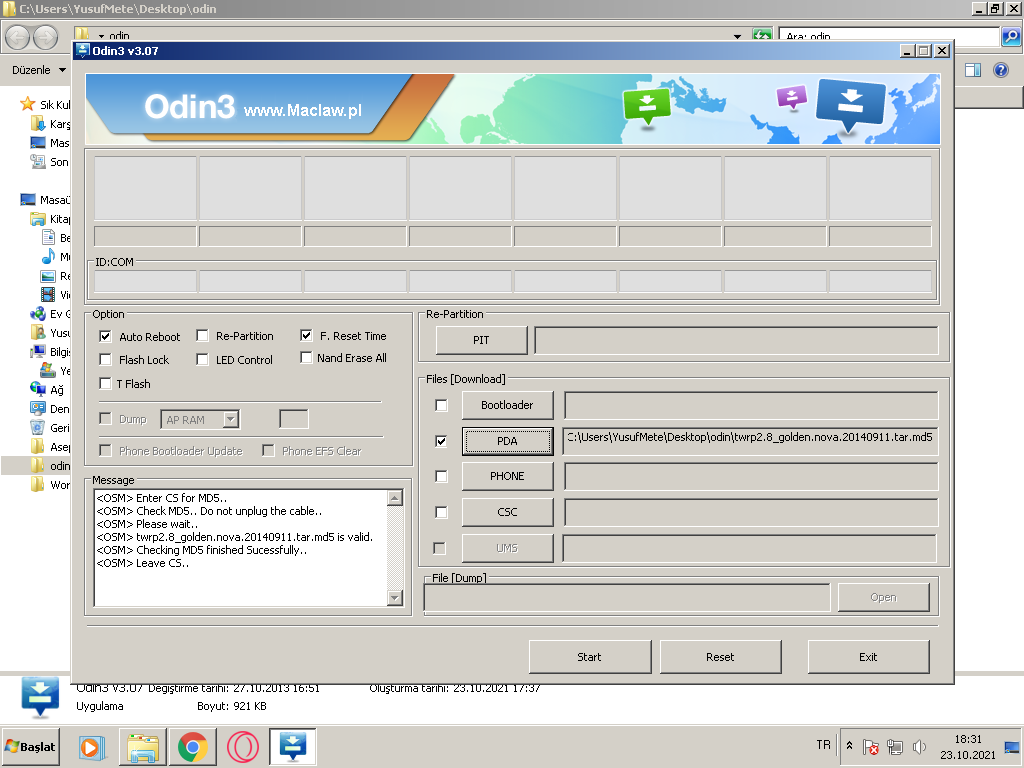Tick the CSC file checkbox

[x=441, y=512]
